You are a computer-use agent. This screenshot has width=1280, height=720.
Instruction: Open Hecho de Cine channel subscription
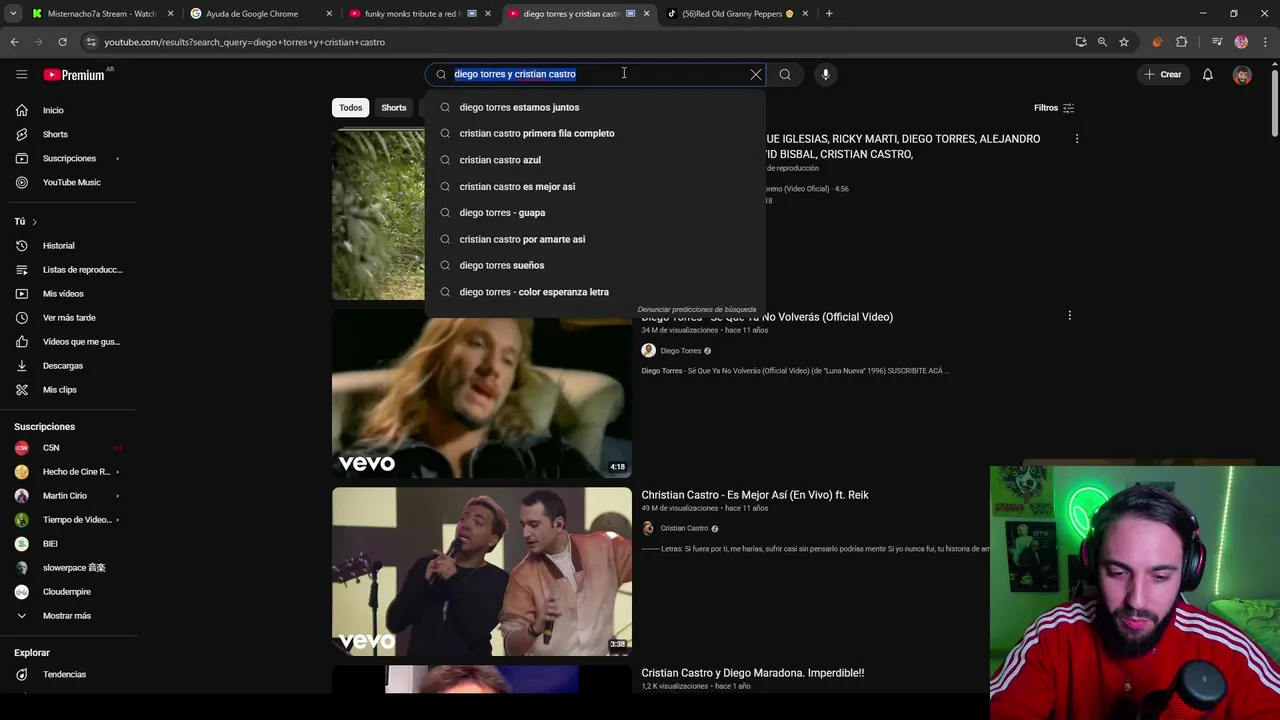[70, 471]
